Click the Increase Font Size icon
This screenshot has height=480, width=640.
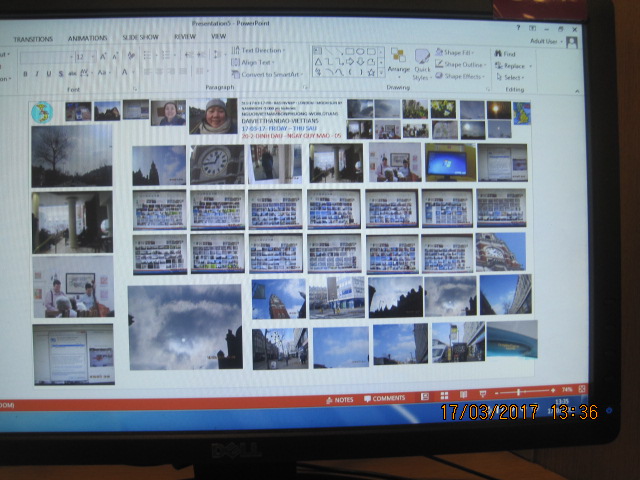(103, 57)
